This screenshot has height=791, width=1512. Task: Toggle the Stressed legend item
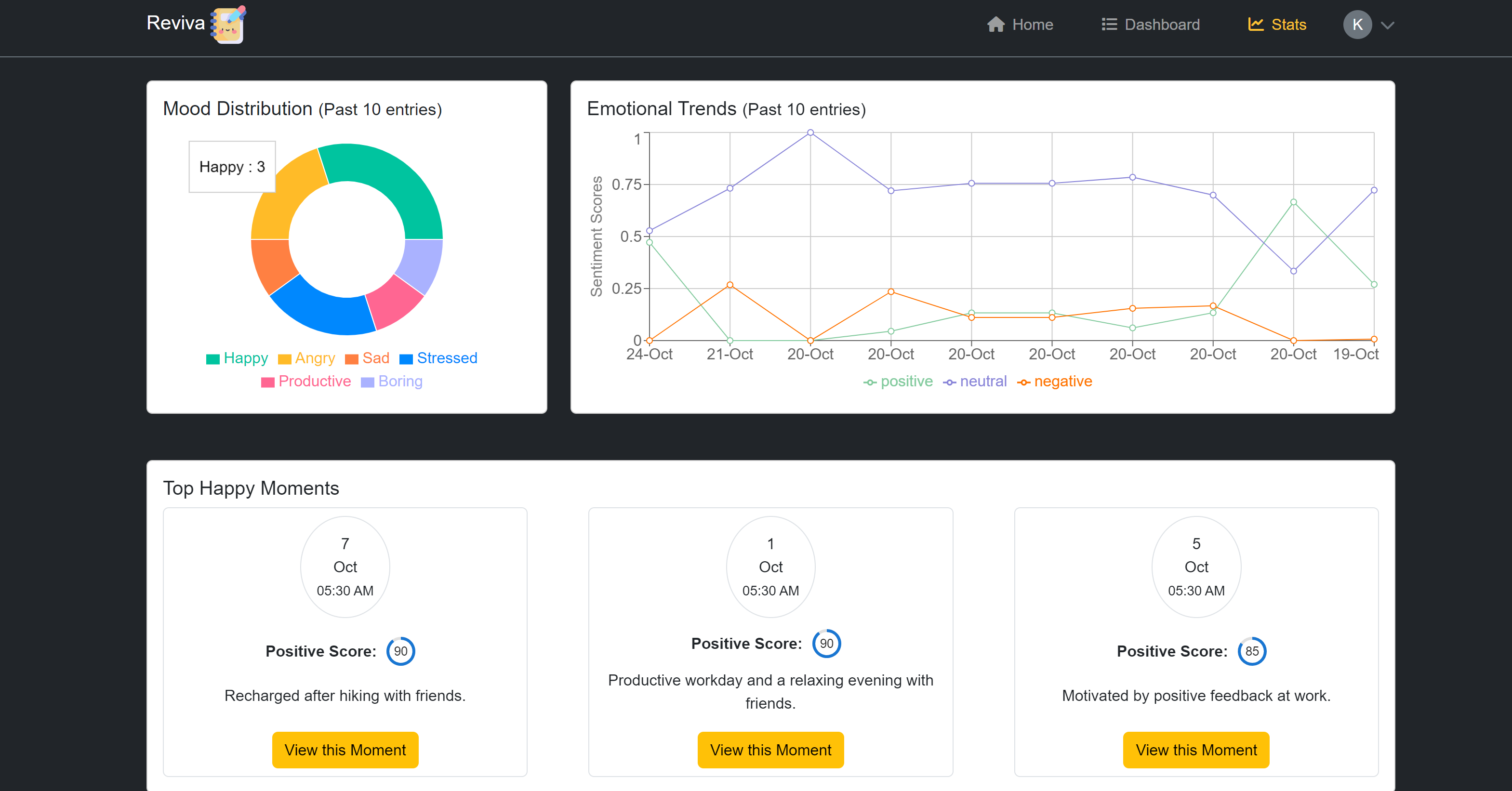(x=438, y=358)
